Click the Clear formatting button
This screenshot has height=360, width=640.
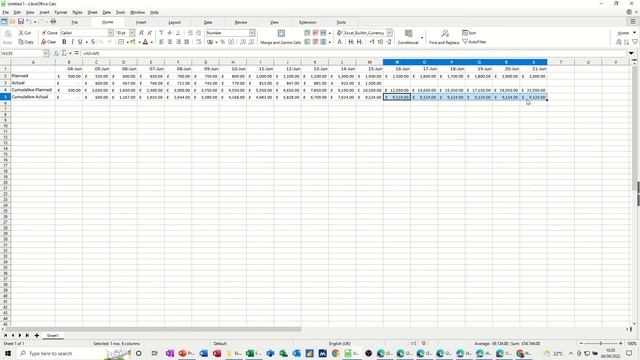tap(49, 42)
